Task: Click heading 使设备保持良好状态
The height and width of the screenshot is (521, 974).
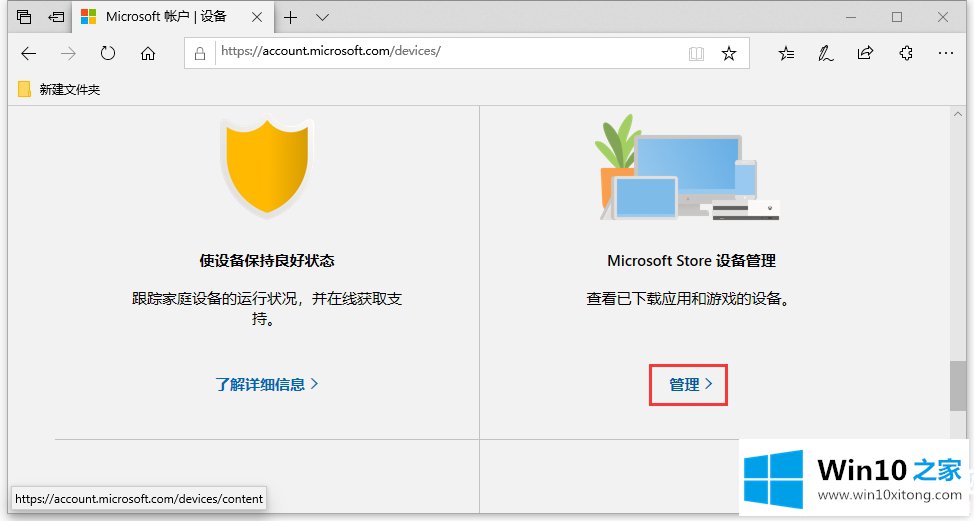Action: (x=266, y=261)
